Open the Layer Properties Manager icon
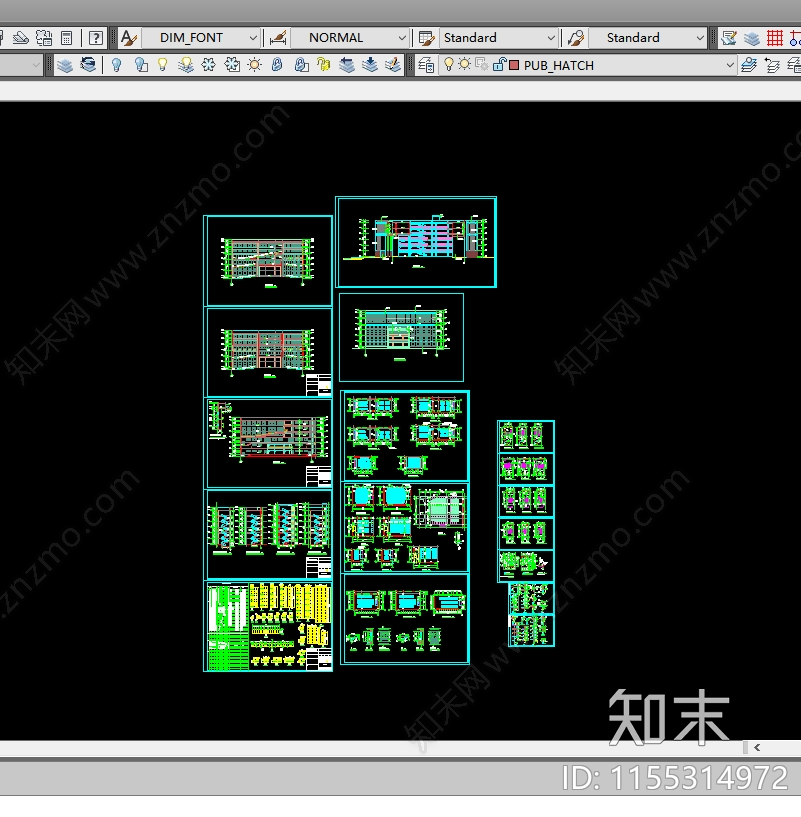The height and width of the screenshot is (817, 801). (x=426, y=65)
